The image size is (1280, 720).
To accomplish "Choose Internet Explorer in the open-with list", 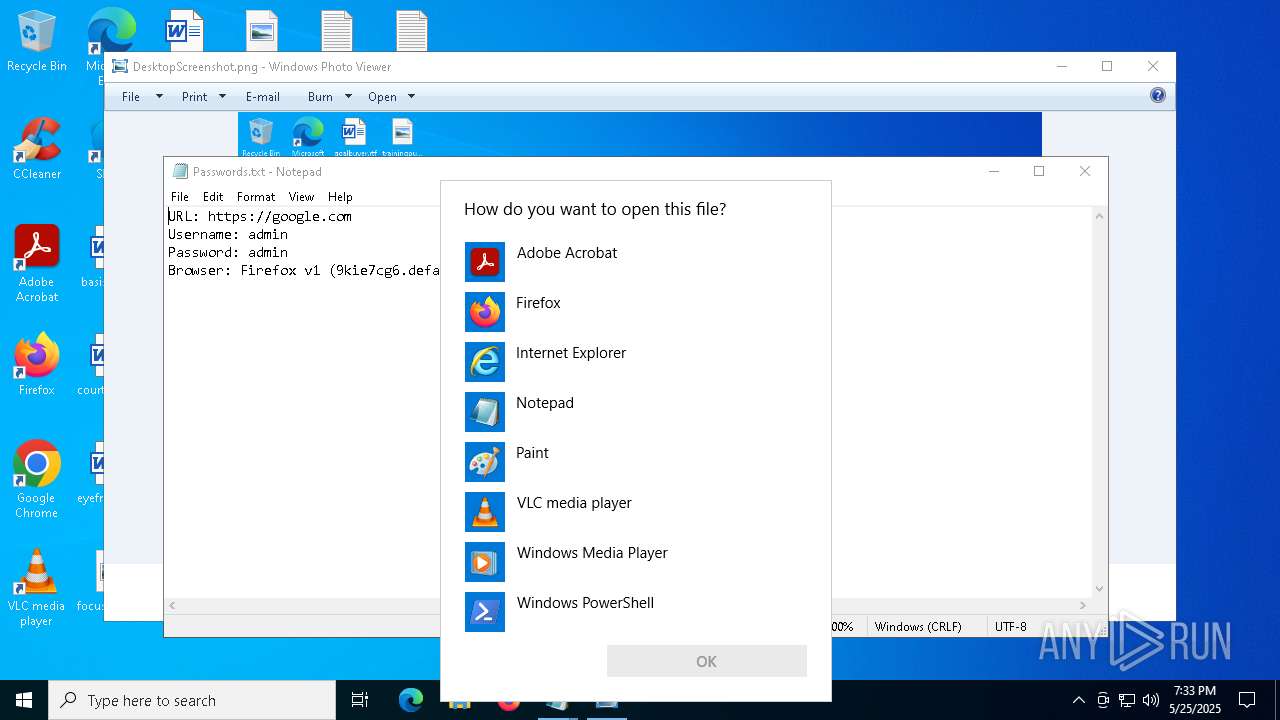I will [x=636, y=362].
